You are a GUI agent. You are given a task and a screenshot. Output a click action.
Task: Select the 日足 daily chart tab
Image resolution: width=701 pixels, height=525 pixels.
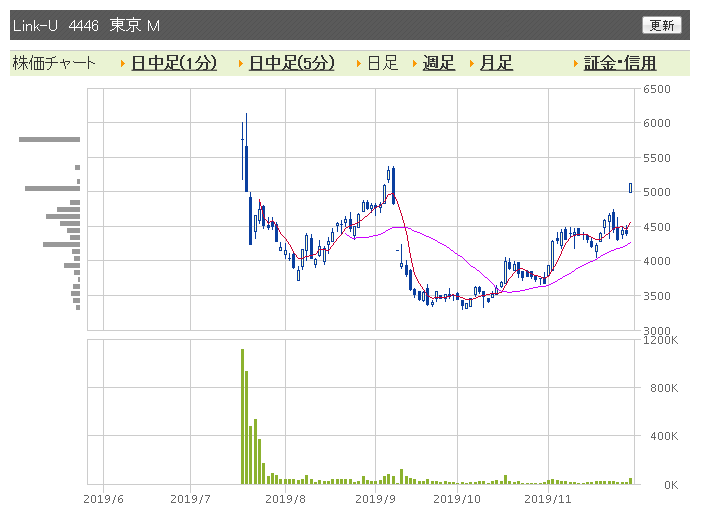(383, 63)
